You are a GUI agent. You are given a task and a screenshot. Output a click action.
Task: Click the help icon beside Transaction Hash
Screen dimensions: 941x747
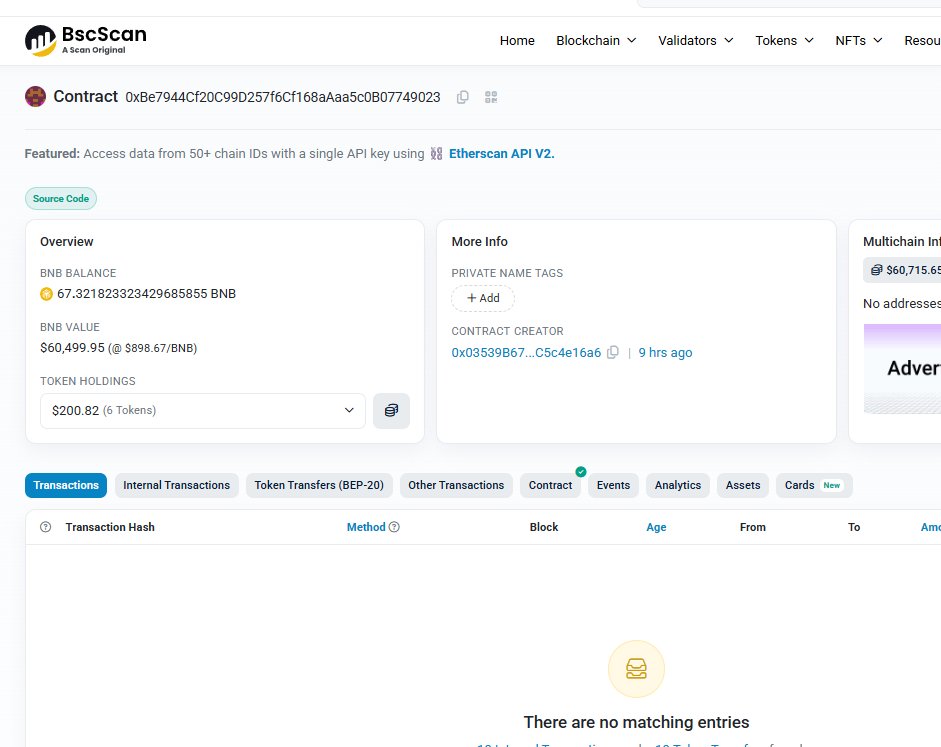pos(46,527)
